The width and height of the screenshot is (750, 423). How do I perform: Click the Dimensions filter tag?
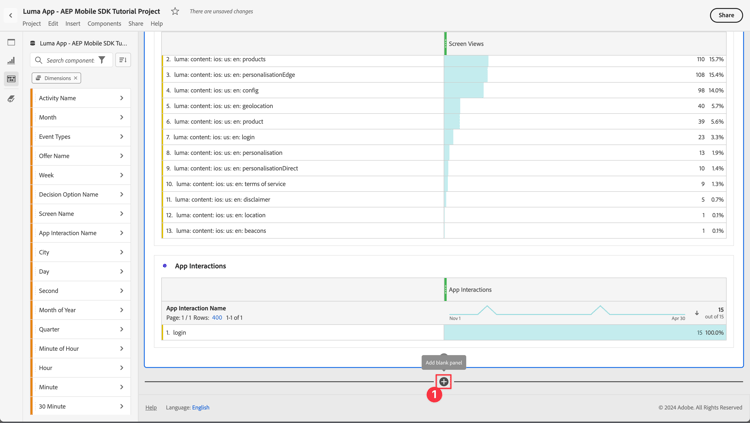(56, 78)
